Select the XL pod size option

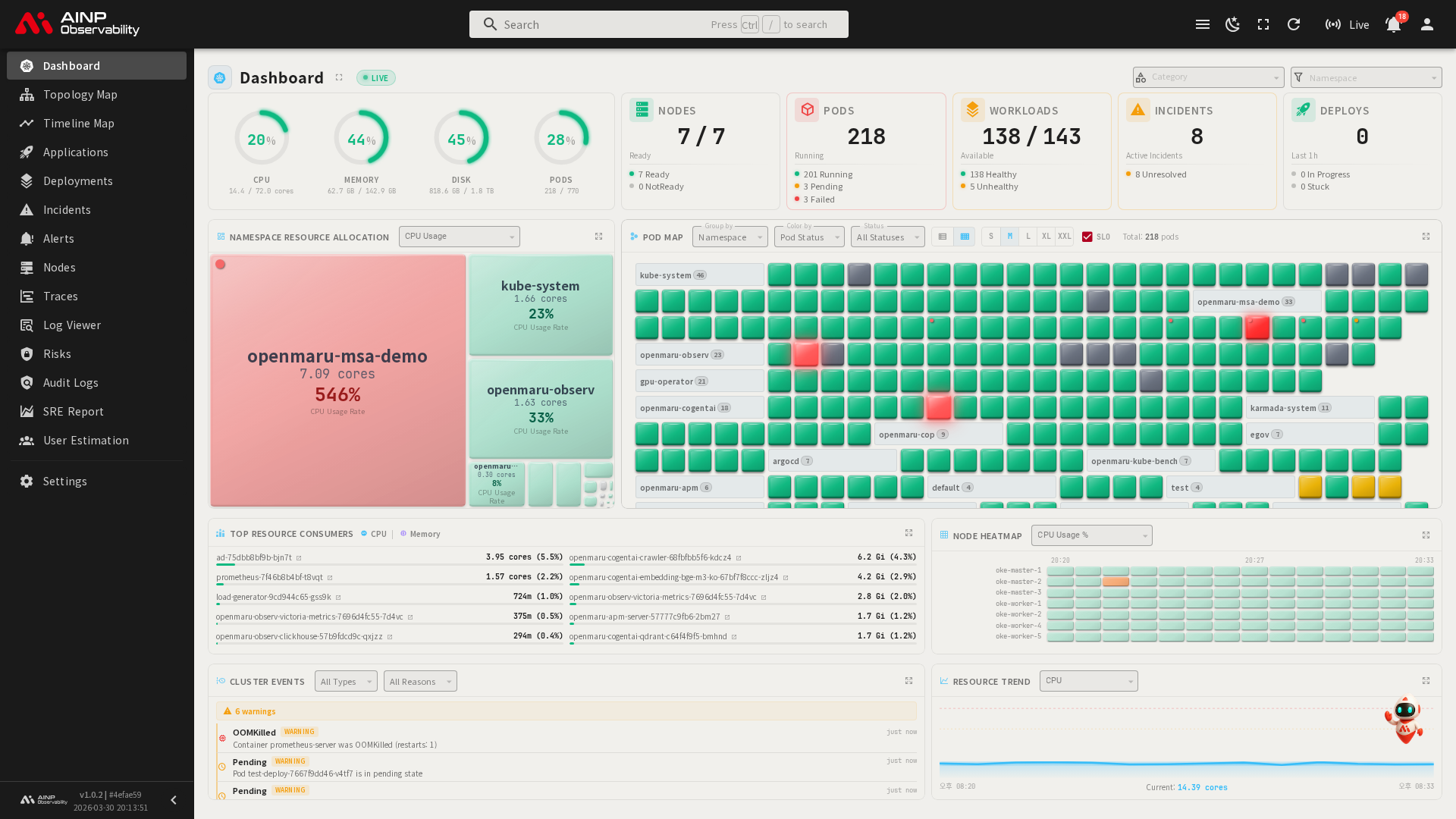[1046, 237]
